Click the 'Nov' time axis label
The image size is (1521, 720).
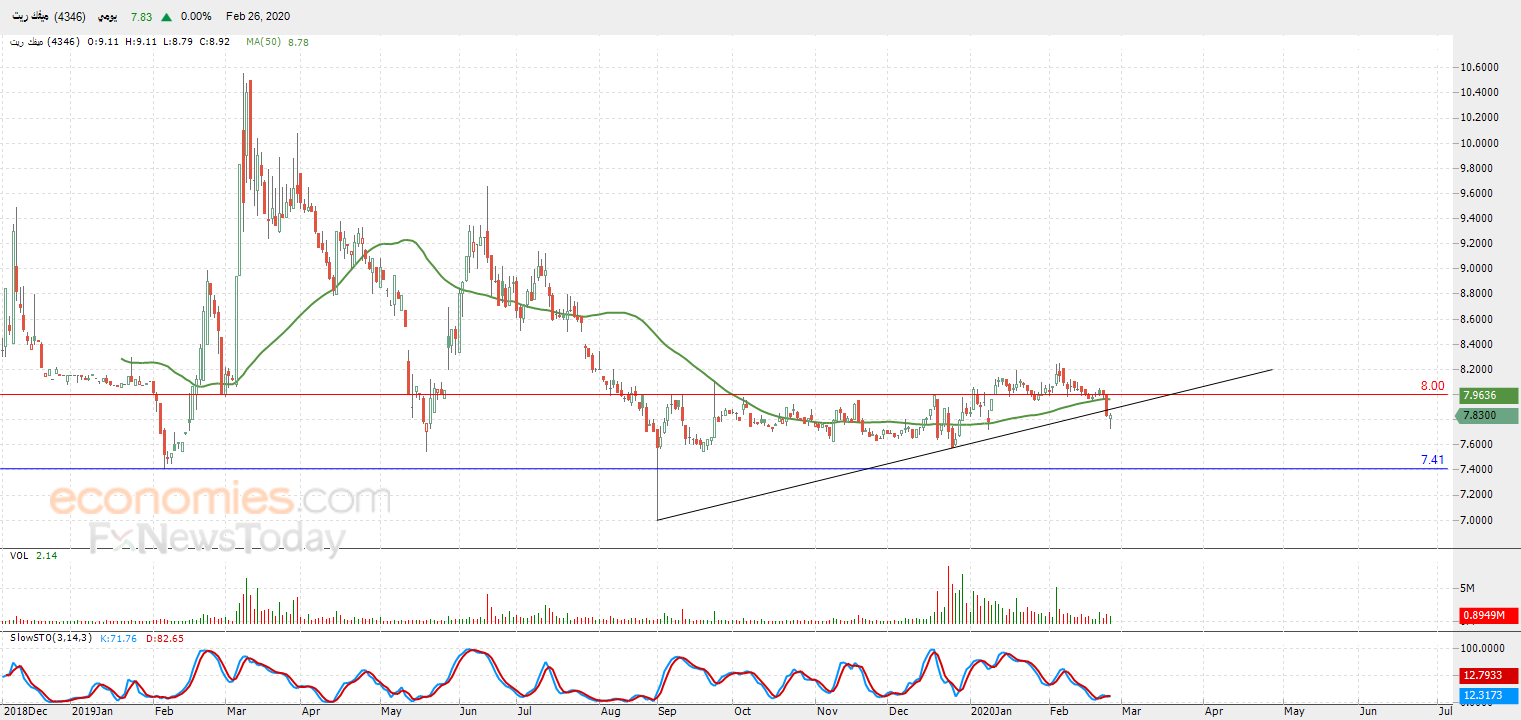coord(827,712)
